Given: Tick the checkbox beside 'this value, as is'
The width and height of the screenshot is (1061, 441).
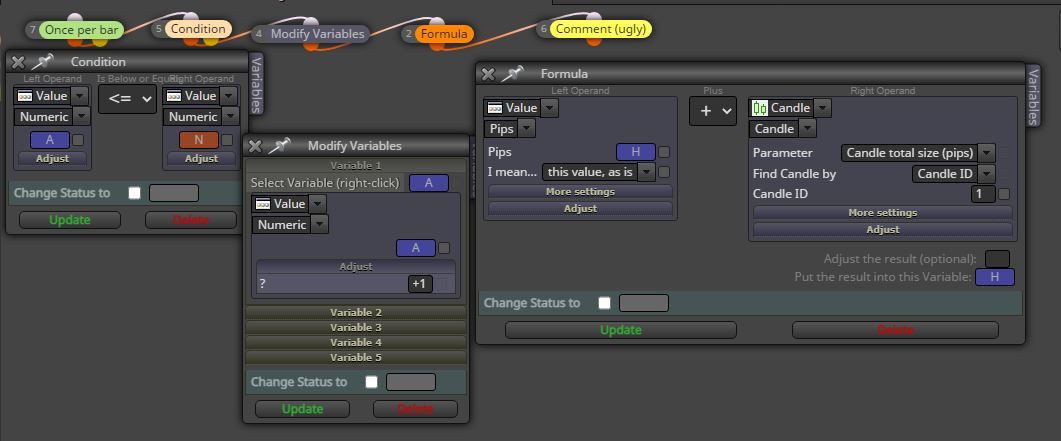Looking at the screenshot, I should point(664,172).
